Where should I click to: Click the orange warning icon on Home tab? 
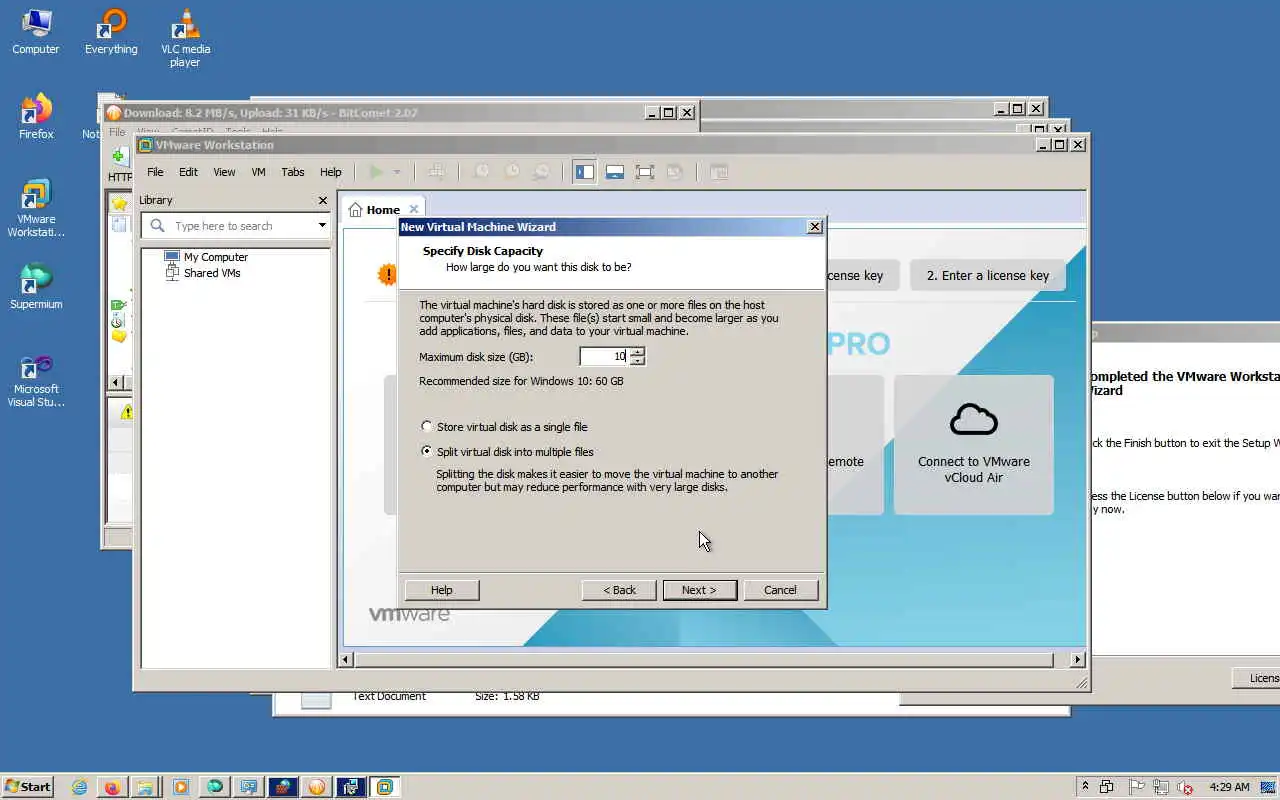pyautogui.click(x=387, y=274)
